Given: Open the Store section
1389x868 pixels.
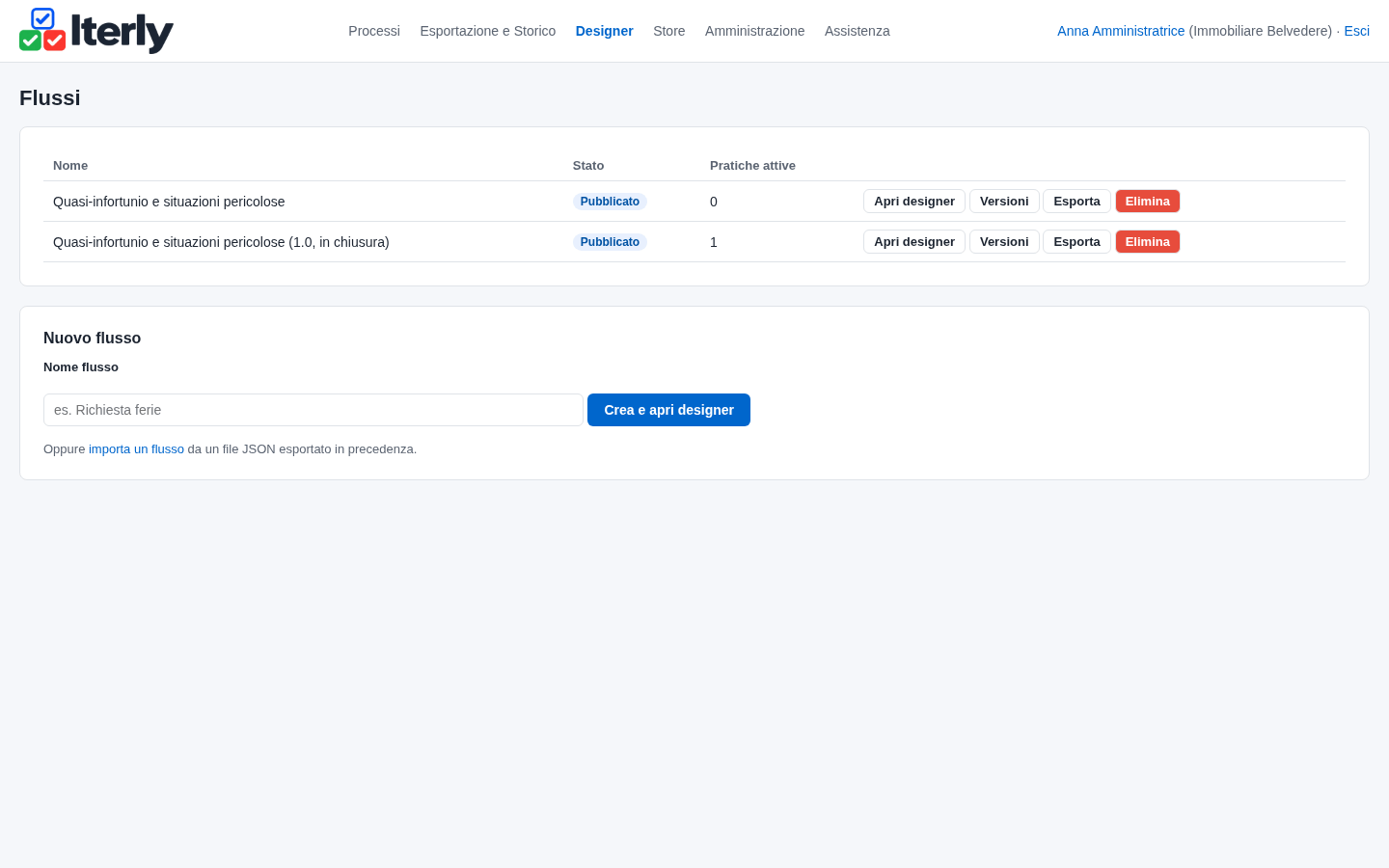Looking at the screenshot, I should coord(669,31).
